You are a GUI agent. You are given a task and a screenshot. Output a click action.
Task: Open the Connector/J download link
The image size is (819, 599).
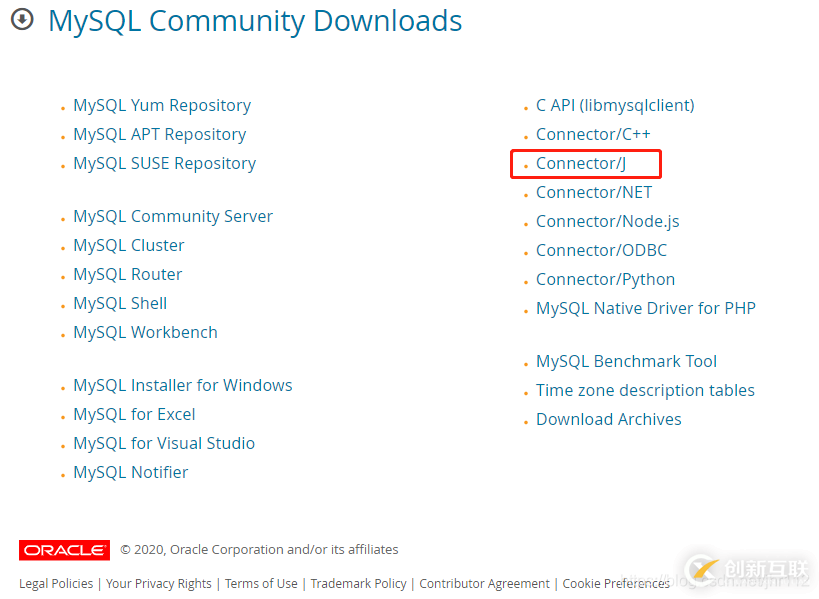tap(581, 163)
